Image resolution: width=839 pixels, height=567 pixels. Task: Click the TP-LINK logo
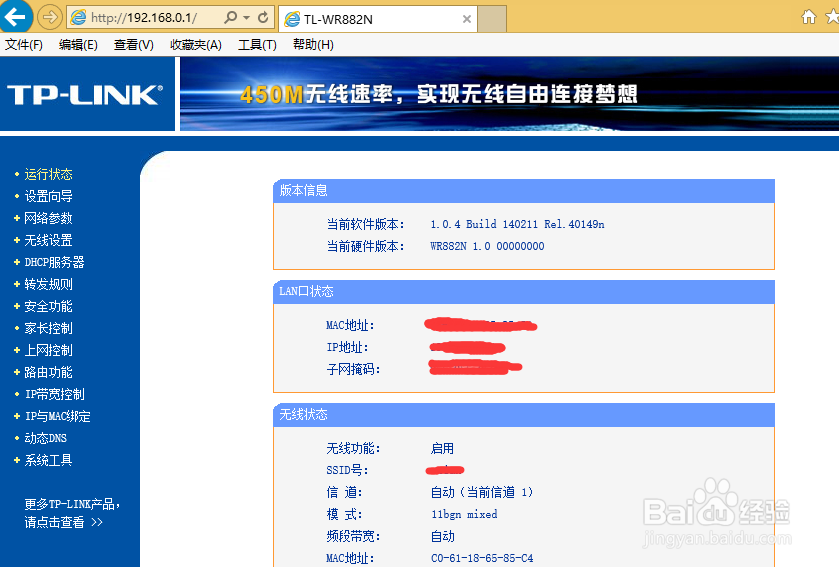tap(85, 95)
